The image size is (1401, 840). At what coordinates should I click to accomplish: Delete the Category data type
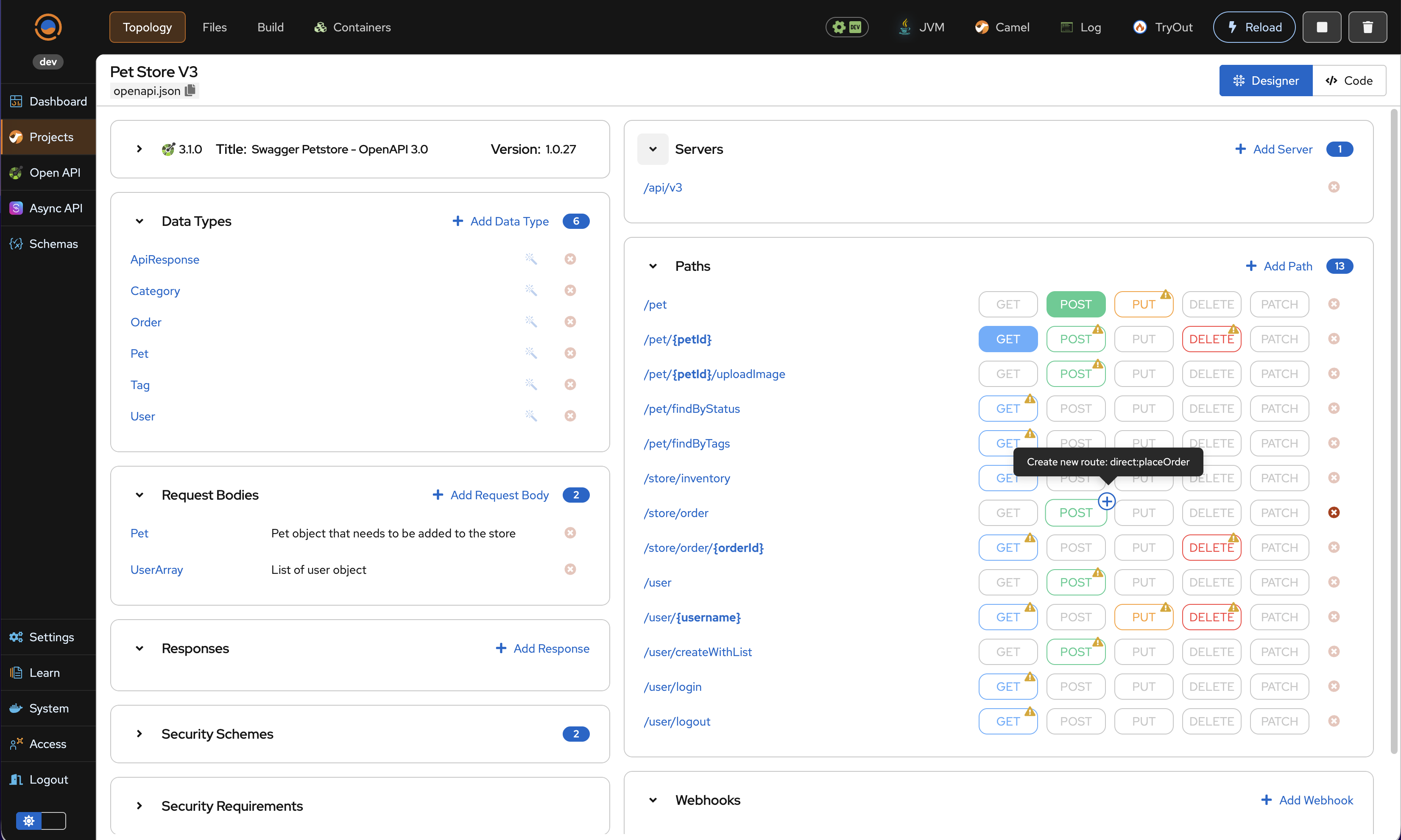(x=570, y=290)
